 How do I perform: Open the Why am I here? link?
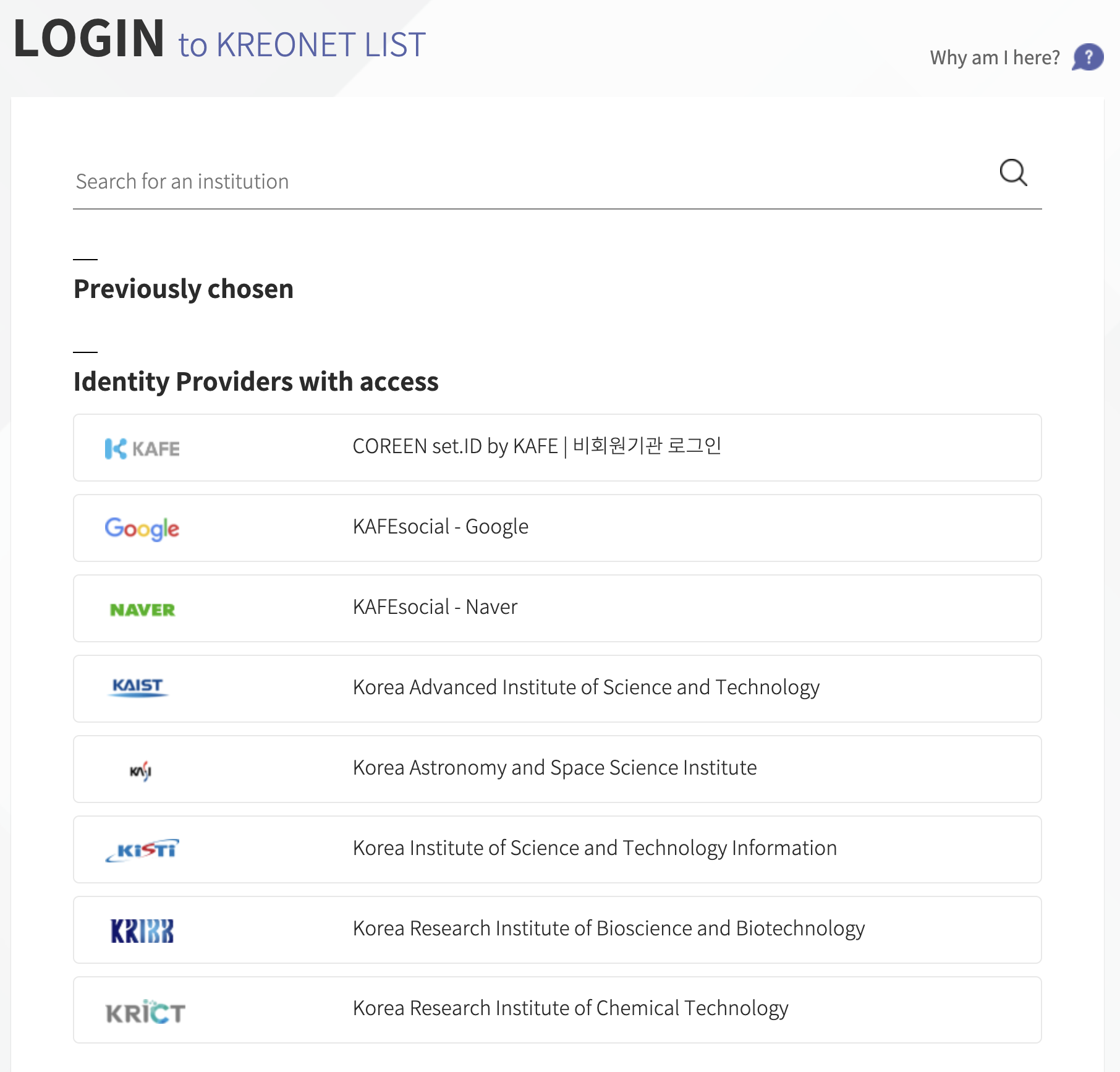point(995,57)
